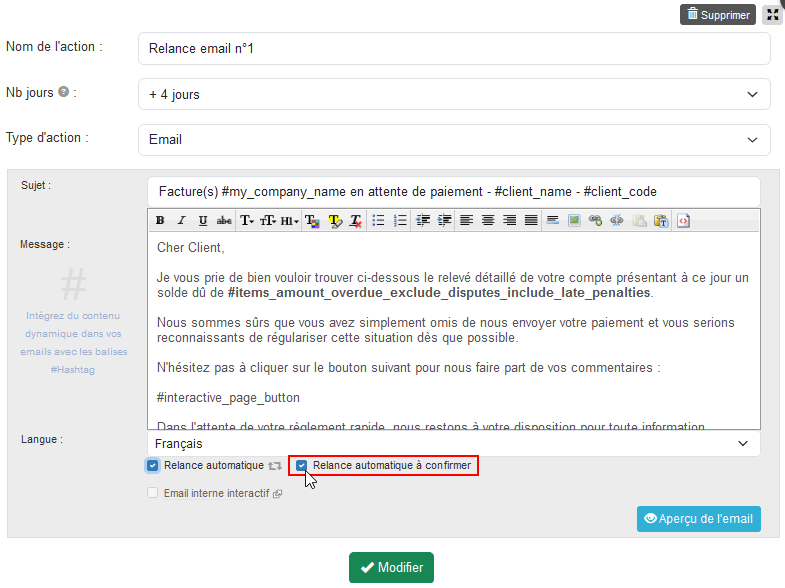Insert a bulleted list
This screenshot has height=588, width=785.
378,220
